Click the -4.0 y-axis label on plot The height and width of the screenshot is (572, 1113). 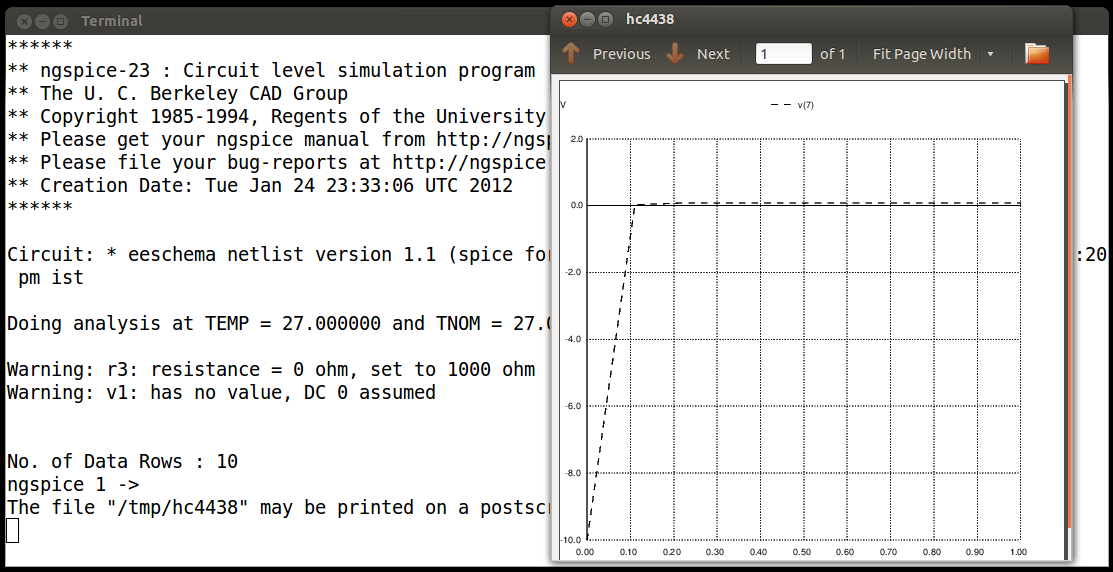tap(575, 339)
